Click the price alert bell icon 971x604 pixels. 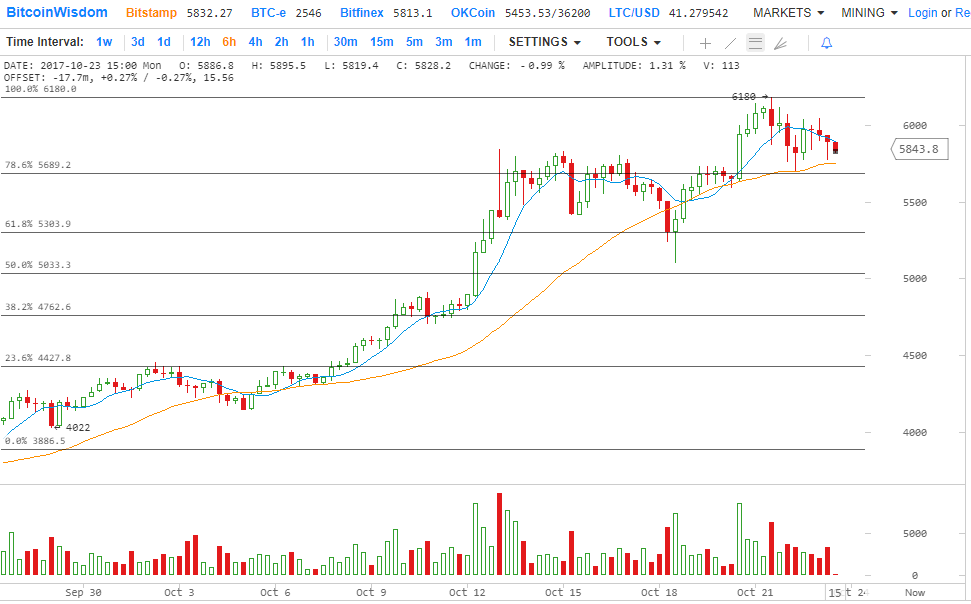click(x=826, y=43)
